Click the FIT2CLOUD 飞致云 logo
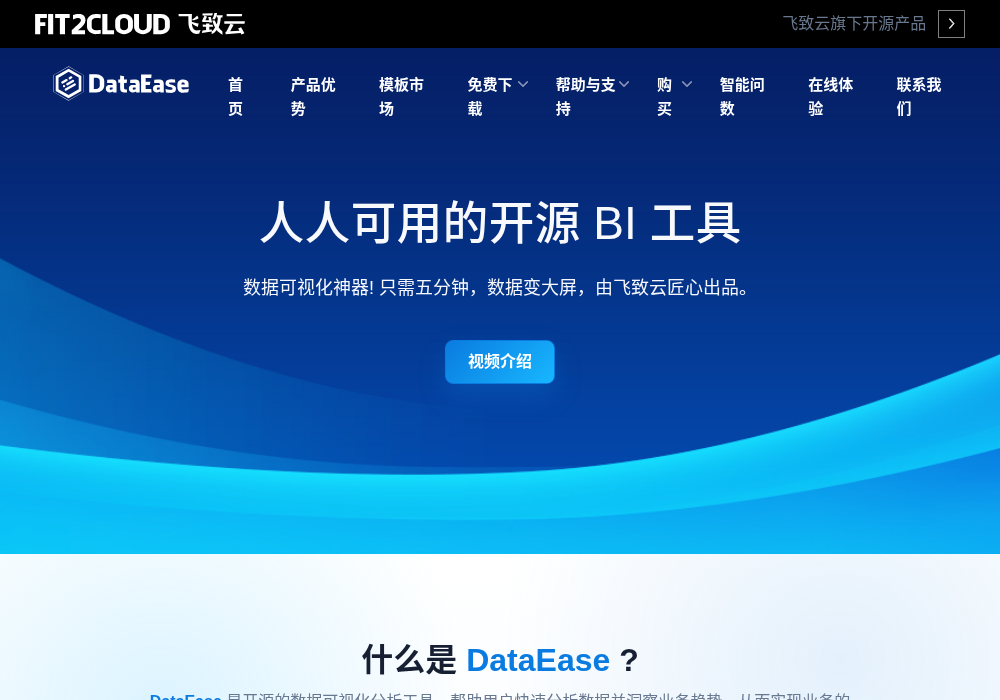 140,24
